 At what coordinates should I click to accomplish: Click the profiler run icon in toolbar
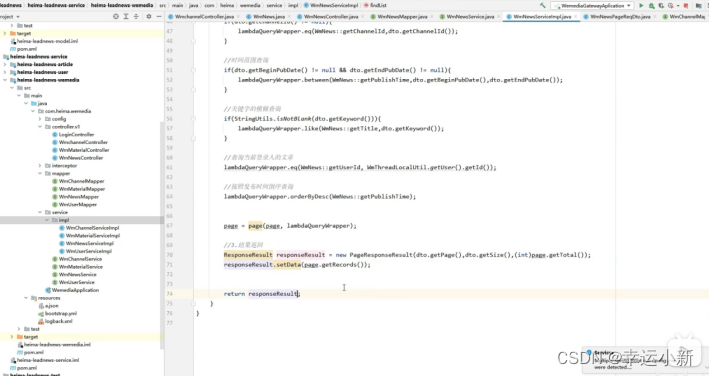(x=671, y=5)
